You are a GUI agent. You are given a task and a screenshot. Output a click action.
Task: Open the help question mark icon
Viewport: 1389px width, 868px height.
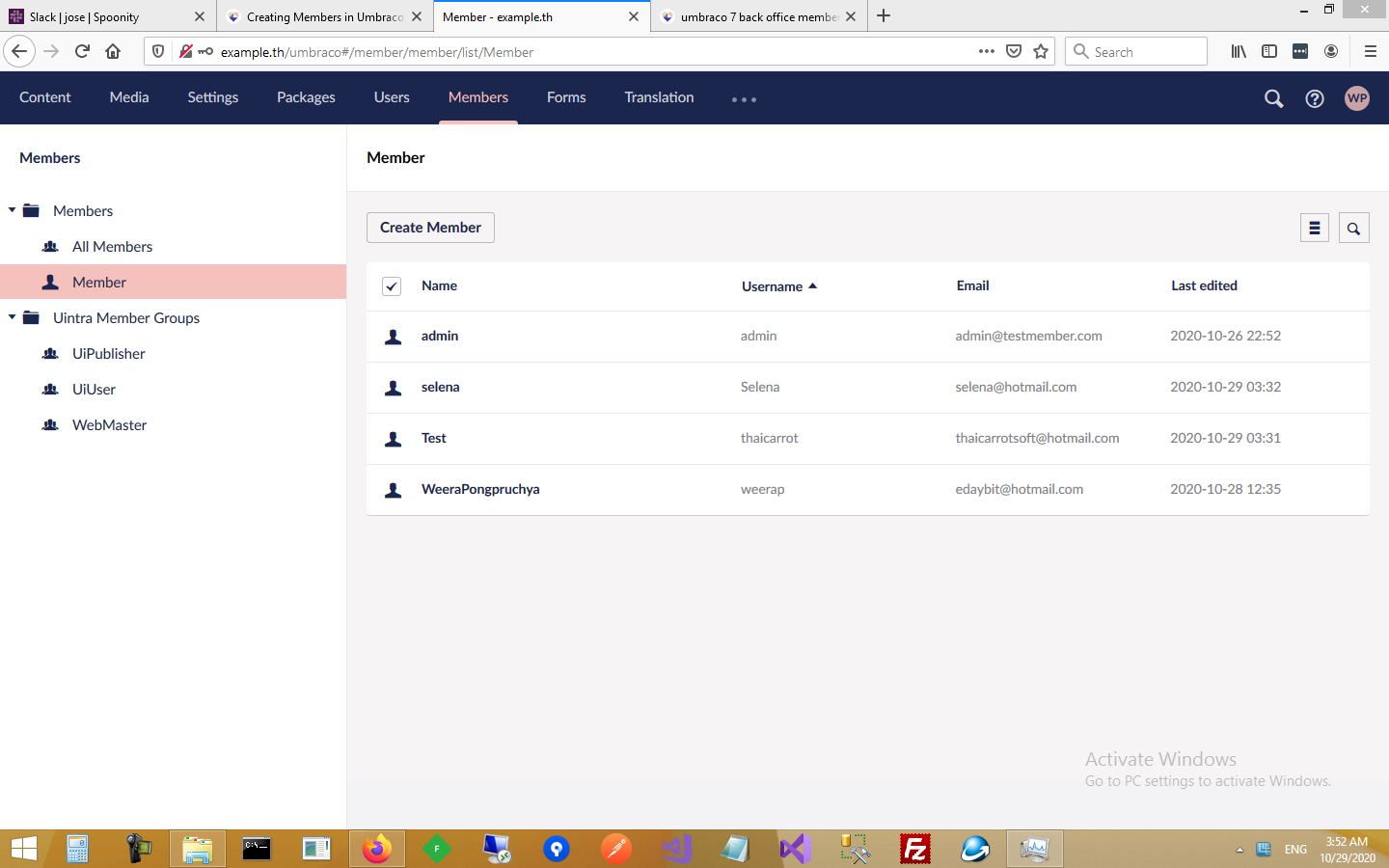click(1315, 98)
